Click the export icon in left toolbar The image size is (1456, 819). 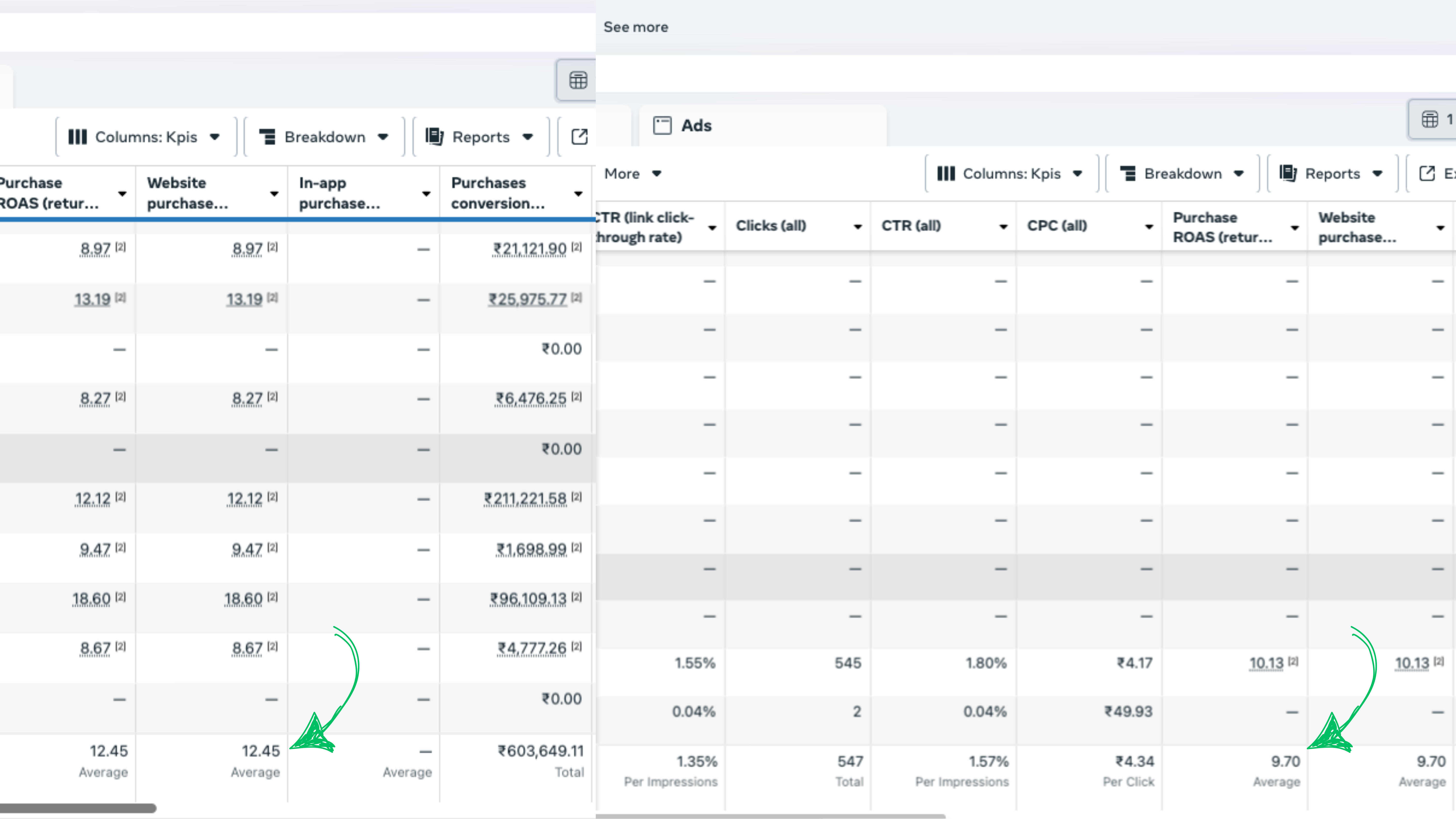(x=579, y=137)
